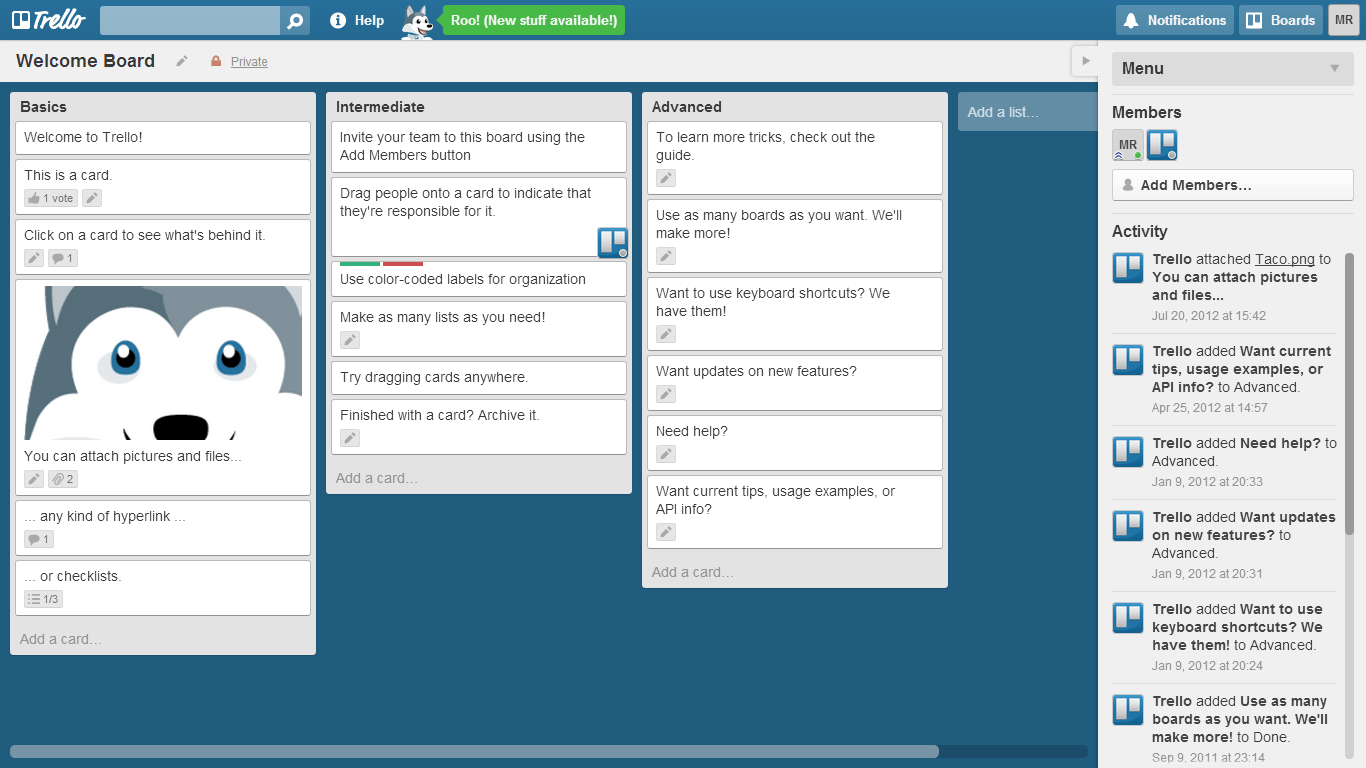Image resolution: width=1366 pixels, height=768 pixels.
Task: Click pencil icon on 'Finished with a card?' card
Action: click(x=349, y=438)
